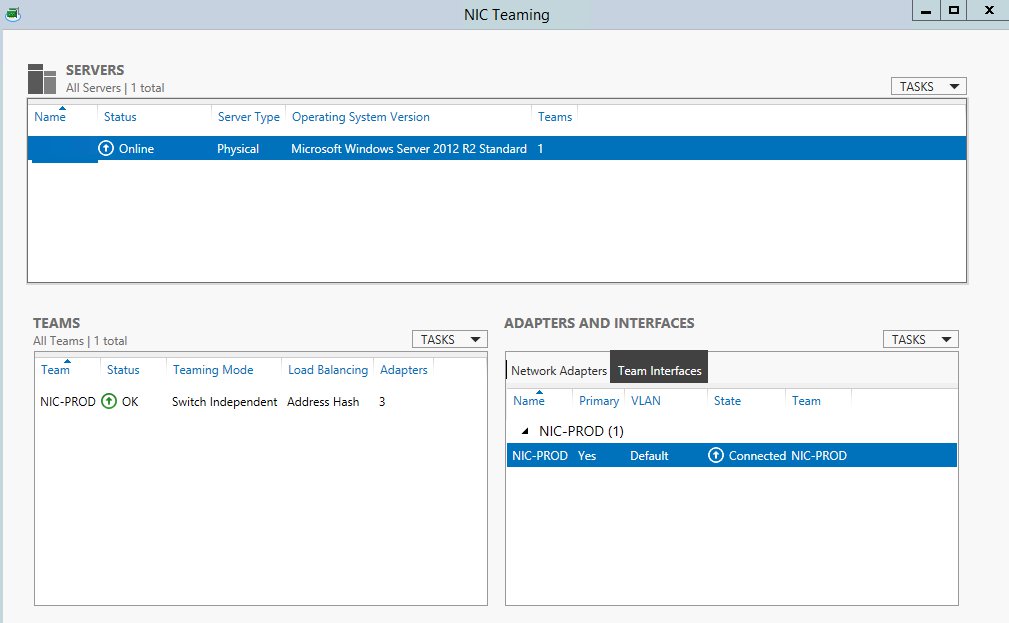The width and height of the screenshot is (1009, 623).
Task: Click the adapters count '3' cell
Action: 382,402
